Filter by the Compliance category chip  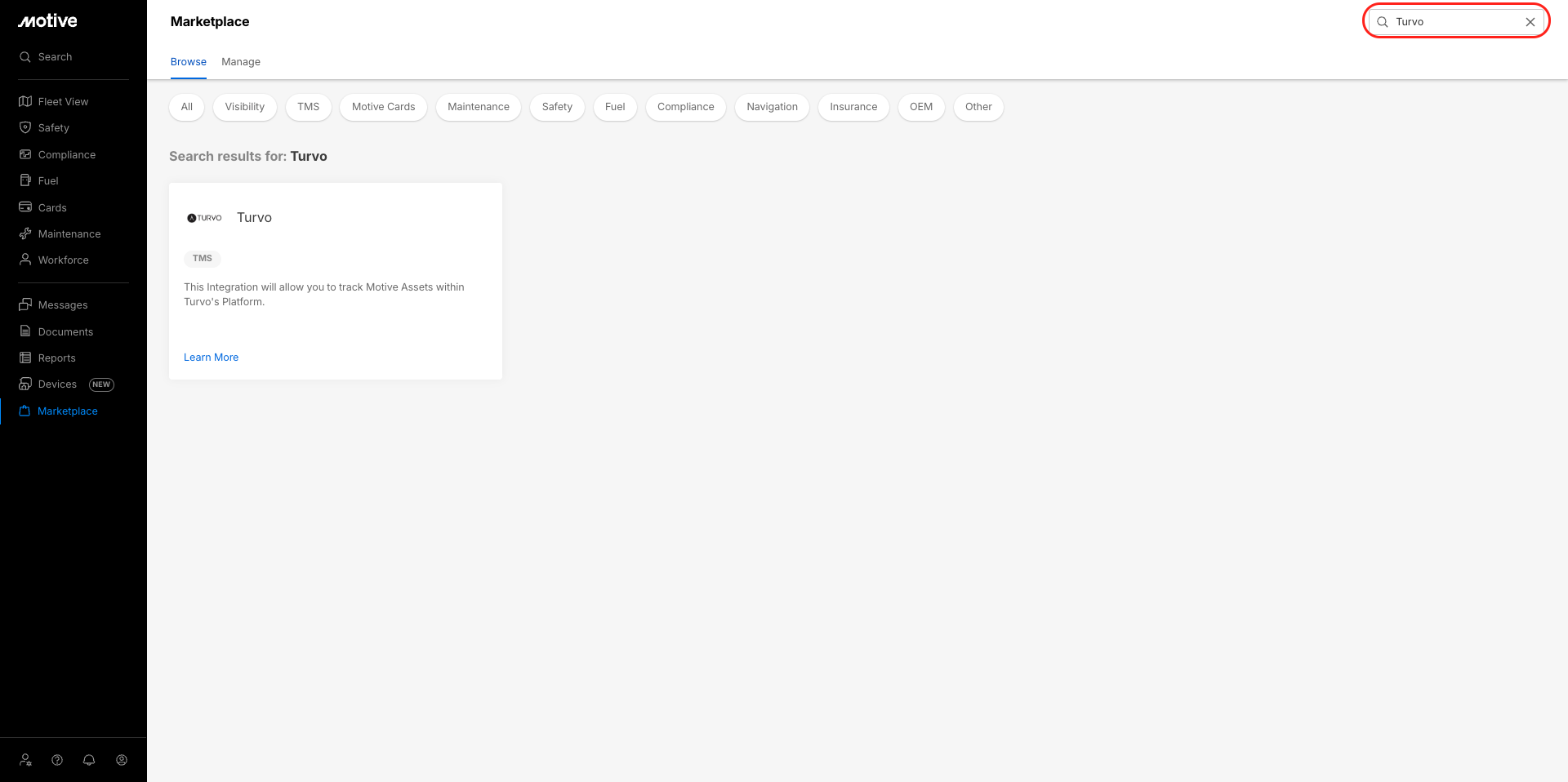click(x=686, y=107)
